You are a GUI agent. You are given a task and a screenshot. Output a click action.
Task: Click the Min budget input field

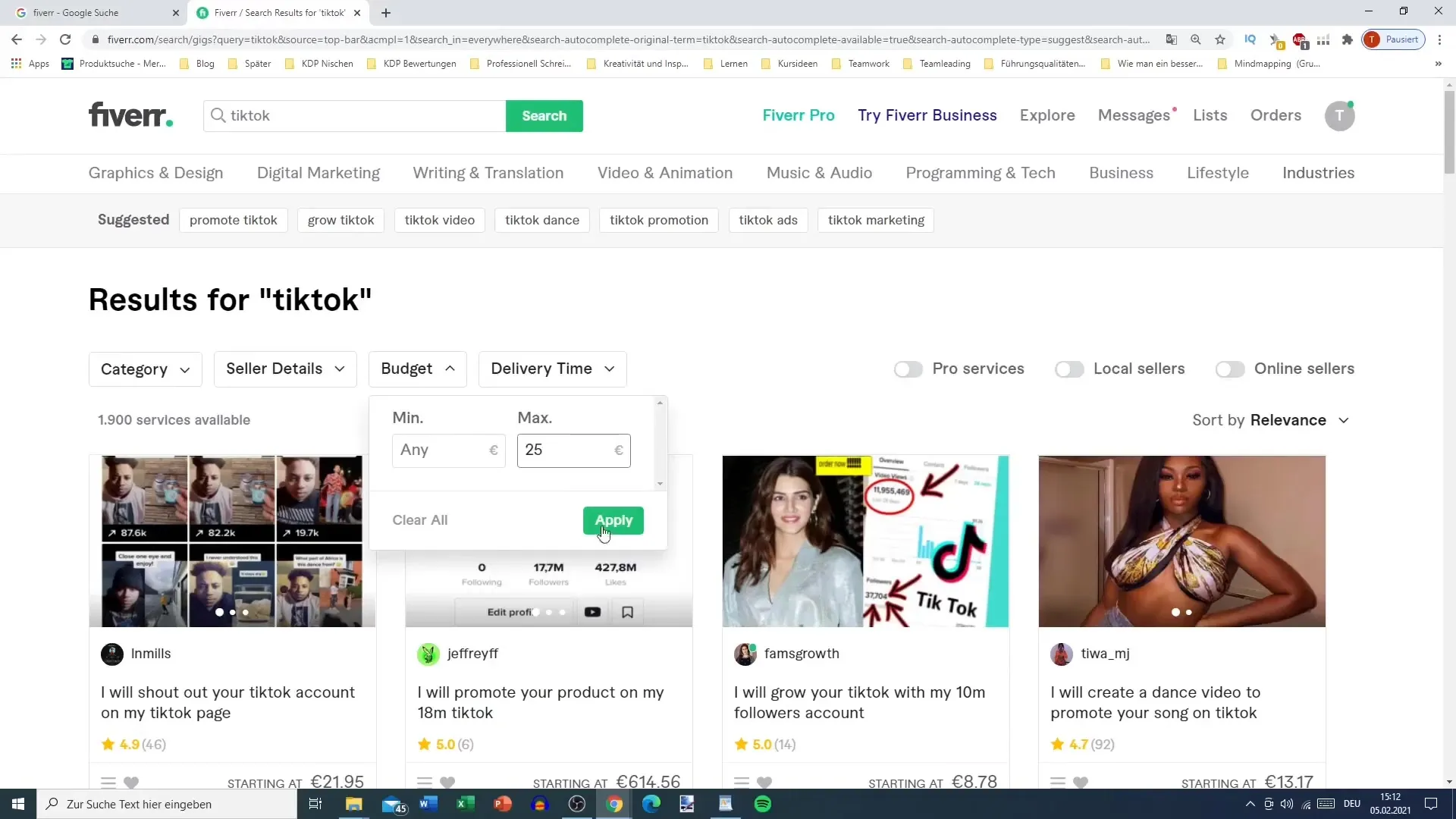449,450
